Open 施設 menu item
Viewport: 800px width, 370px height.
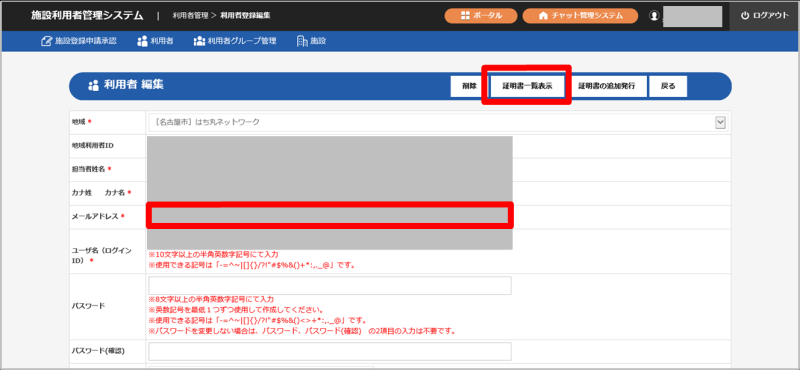311,41
